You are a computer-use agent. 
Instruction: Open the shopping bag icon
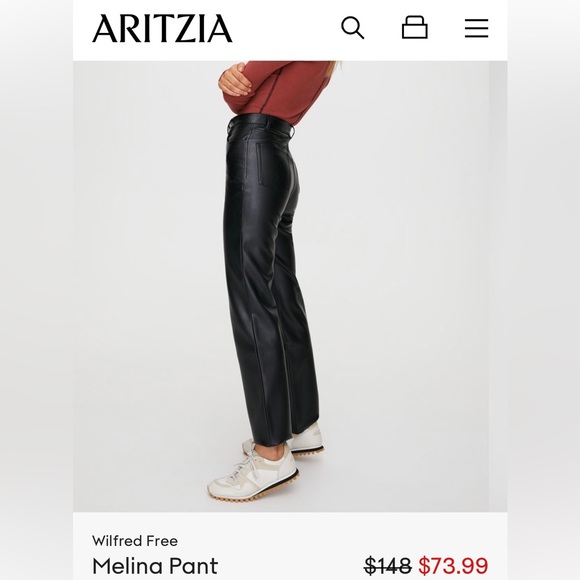coord(415,27)
